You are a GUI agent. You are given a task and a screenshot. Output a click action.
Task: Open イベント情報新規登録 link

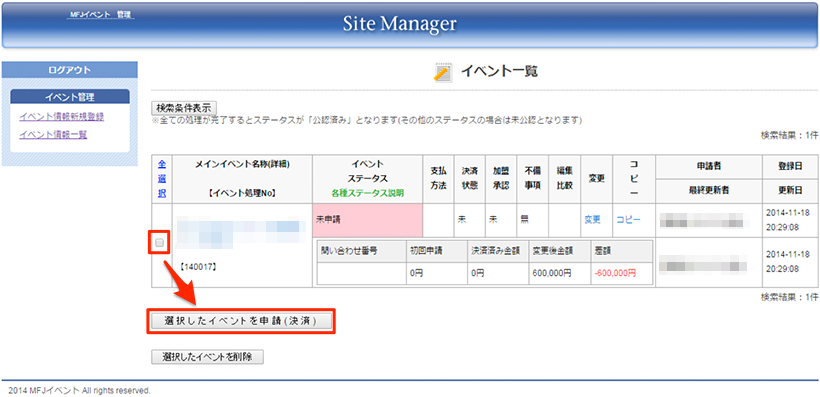61,116
